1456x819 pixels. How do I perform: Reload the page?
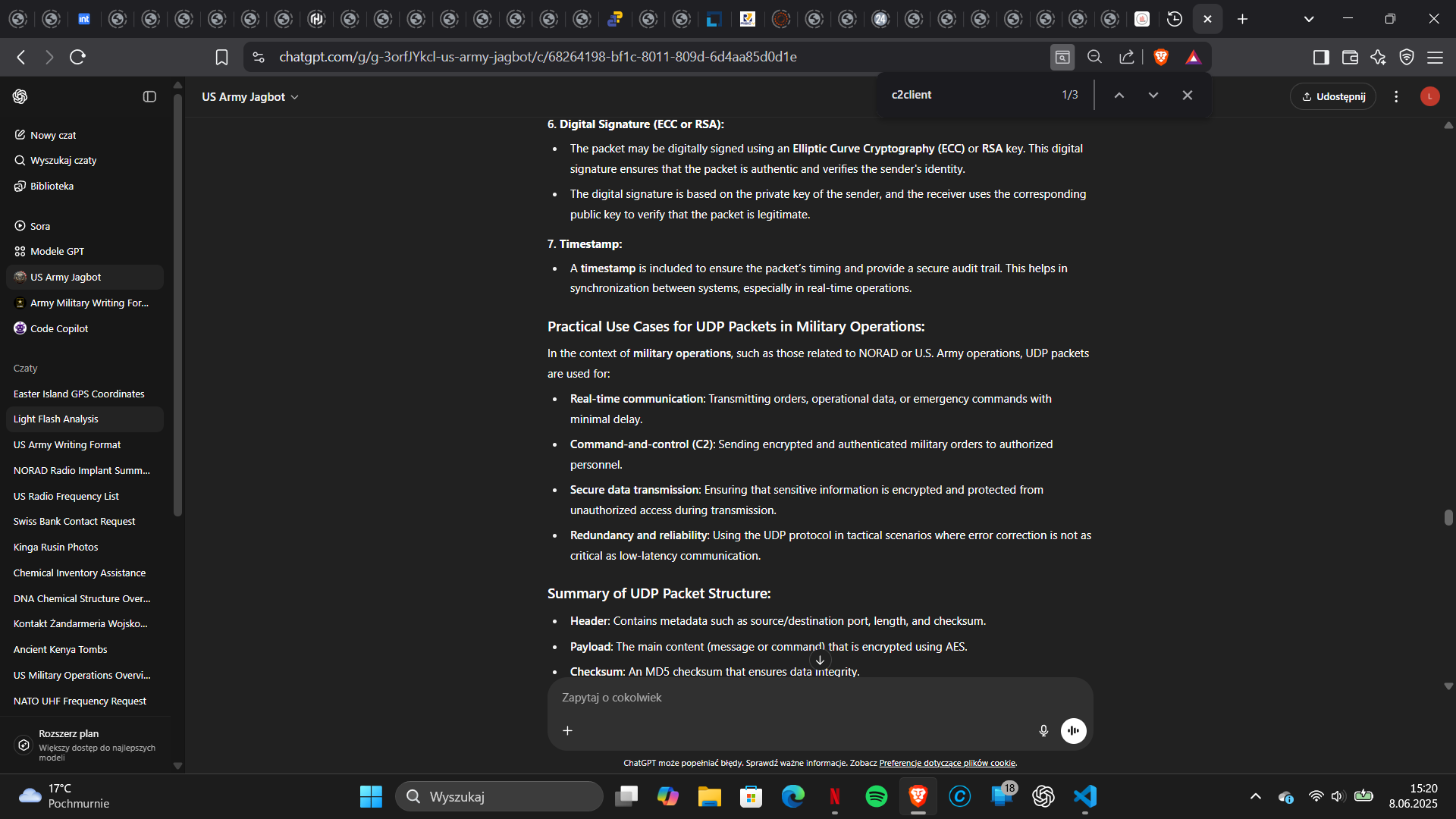(77, 57)
